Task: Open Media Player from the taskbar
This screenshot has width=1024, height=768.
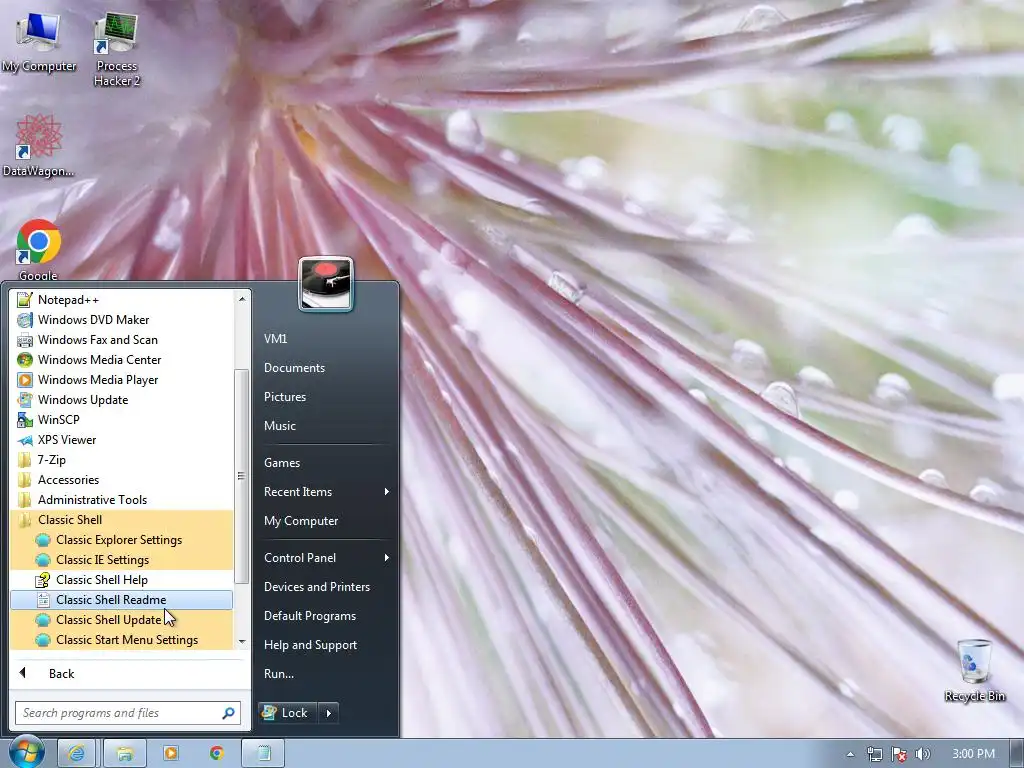Action: [170, 753]
